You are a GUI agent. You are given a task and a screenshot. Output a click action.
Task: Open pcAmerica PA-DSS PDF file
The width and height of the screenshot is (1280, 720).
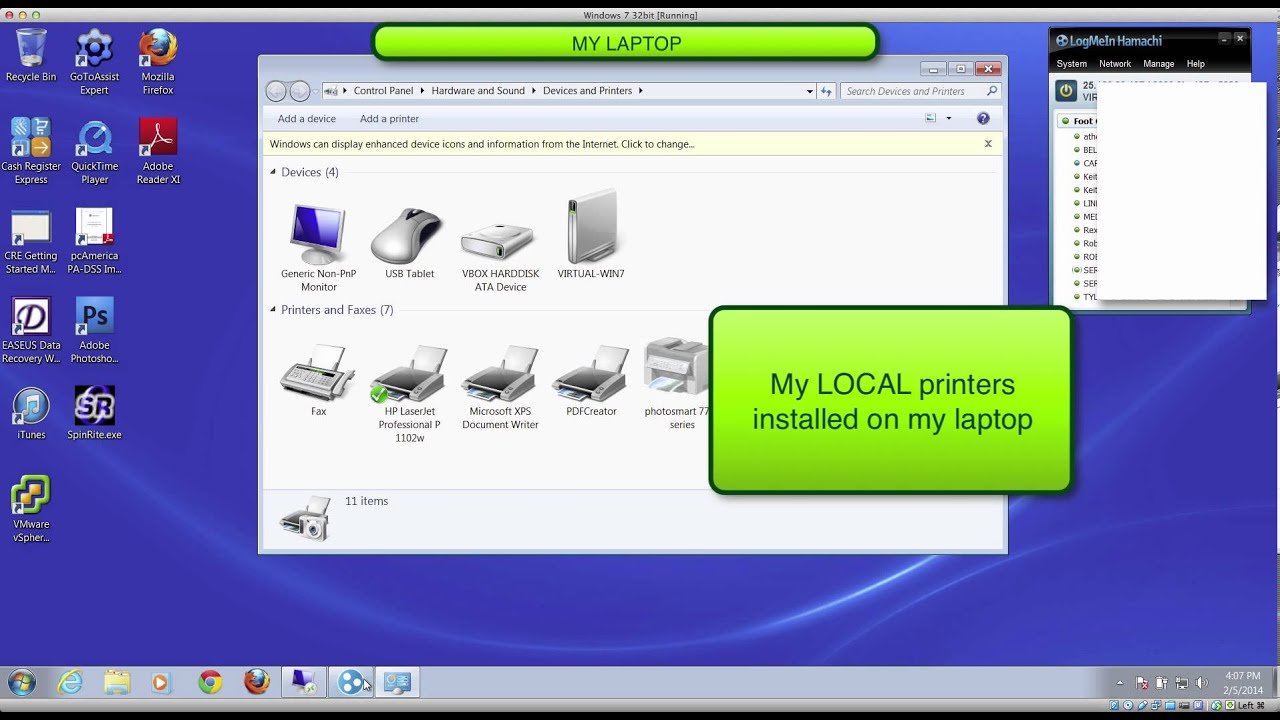94,241
